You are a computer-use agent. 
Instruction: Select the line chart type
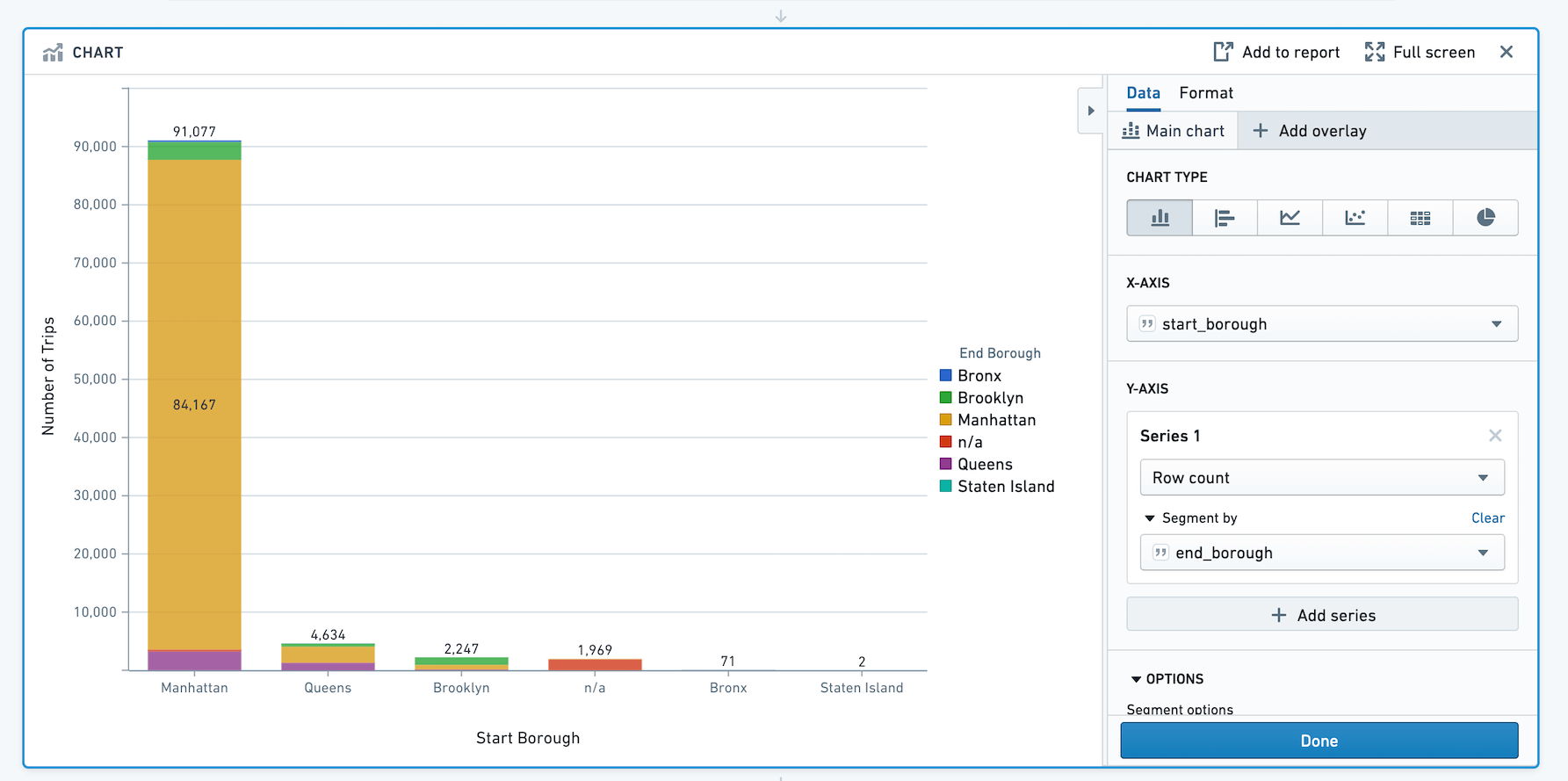click(x=1290, y=218)
